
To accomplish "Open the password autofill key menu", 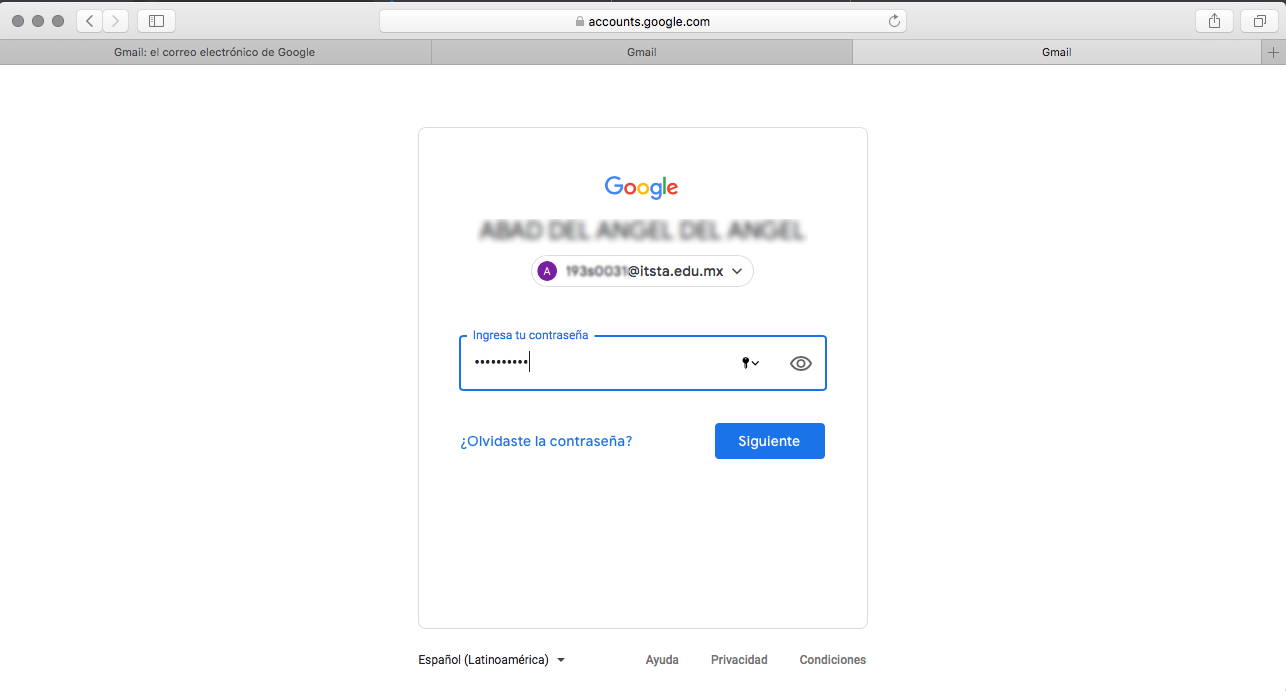I will point(750,363).
